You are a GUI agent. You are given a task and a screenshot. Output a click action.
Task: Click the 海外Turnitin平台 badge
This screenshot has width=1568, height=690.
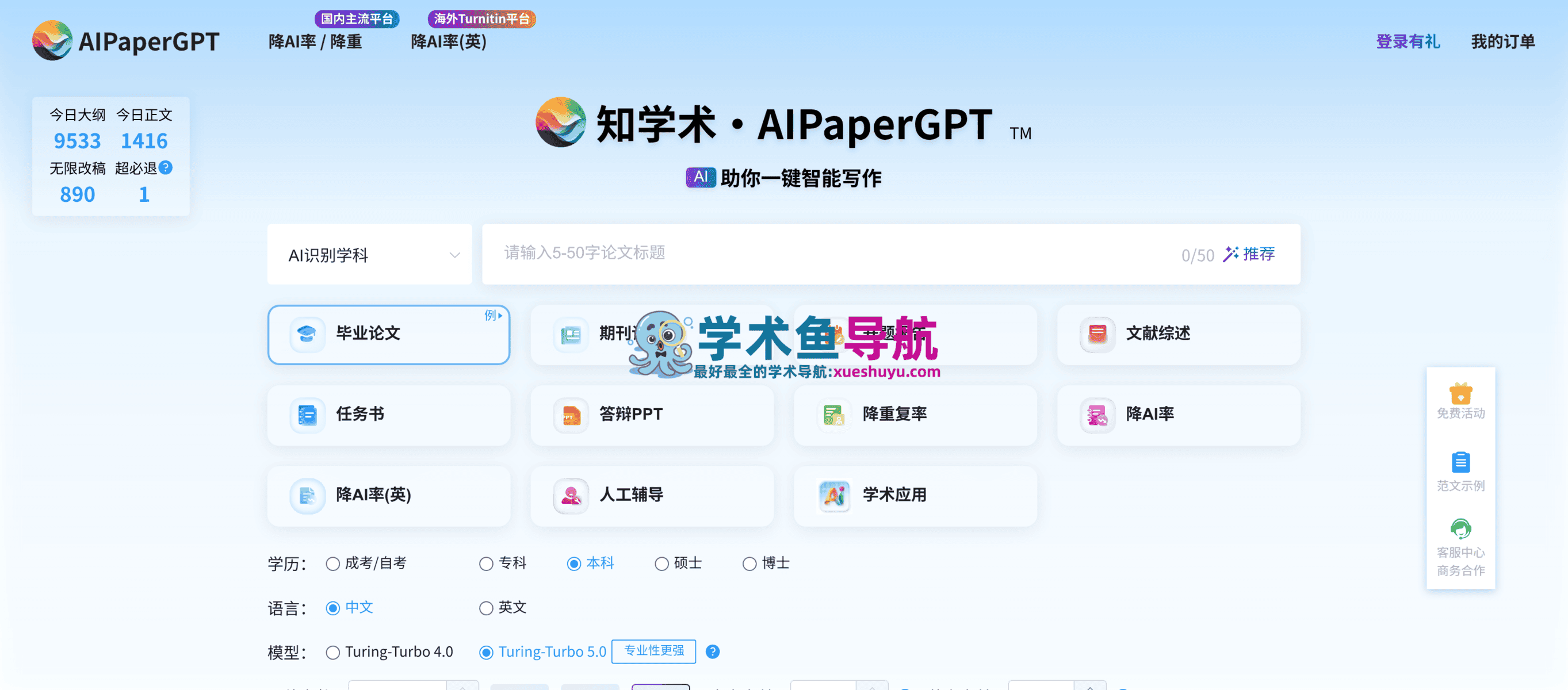coord(481,19)
